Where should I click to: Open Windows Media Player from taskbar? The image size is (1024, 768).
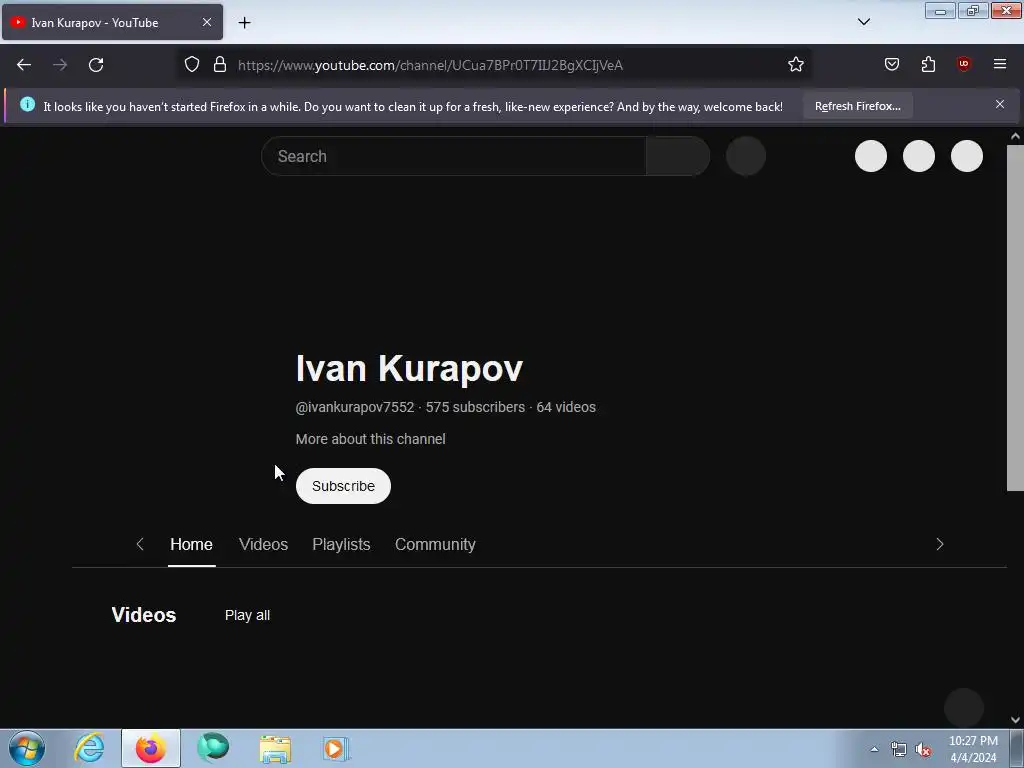(336, 748)
